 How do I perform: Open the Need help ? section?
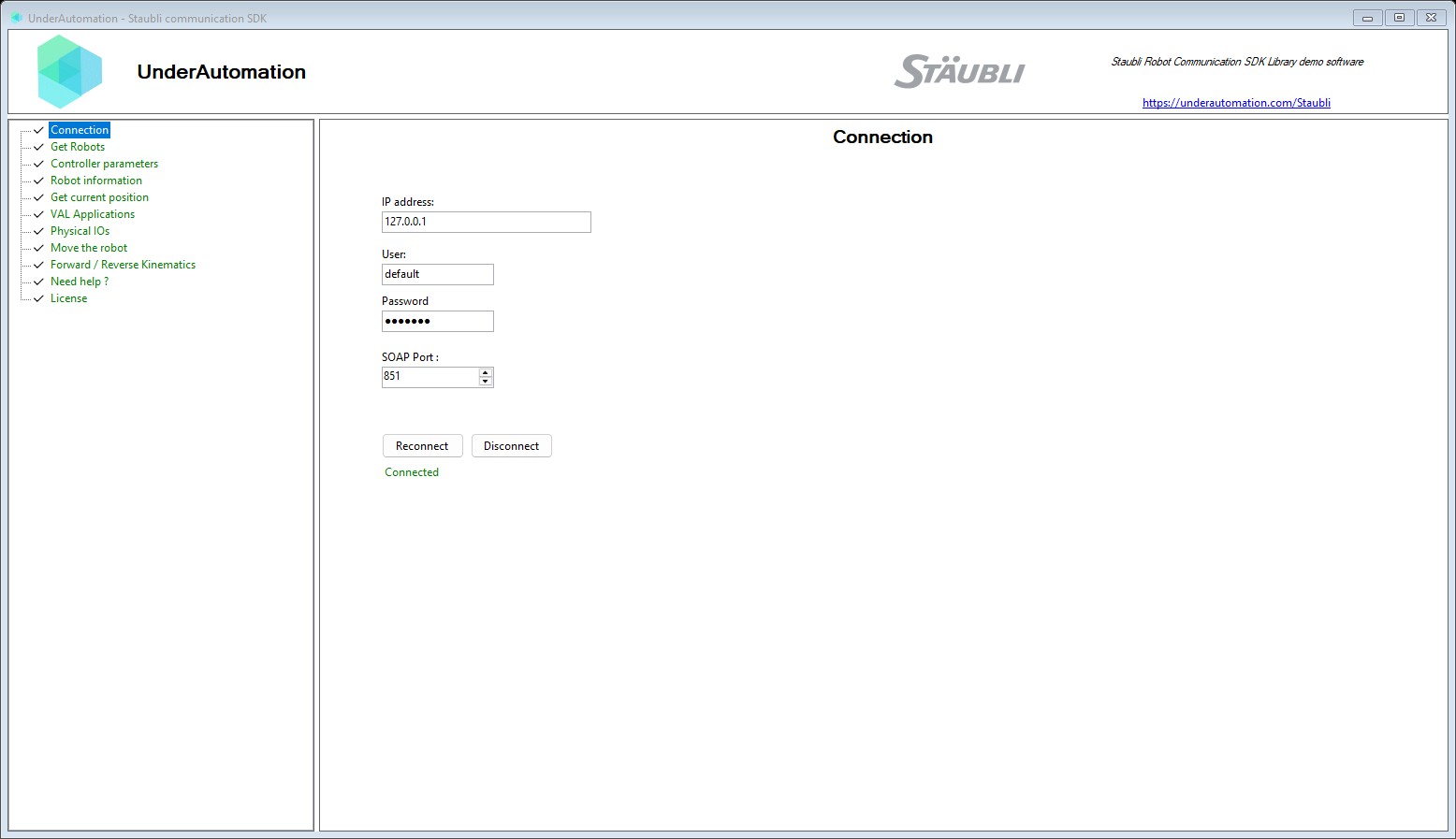(80, 281)
